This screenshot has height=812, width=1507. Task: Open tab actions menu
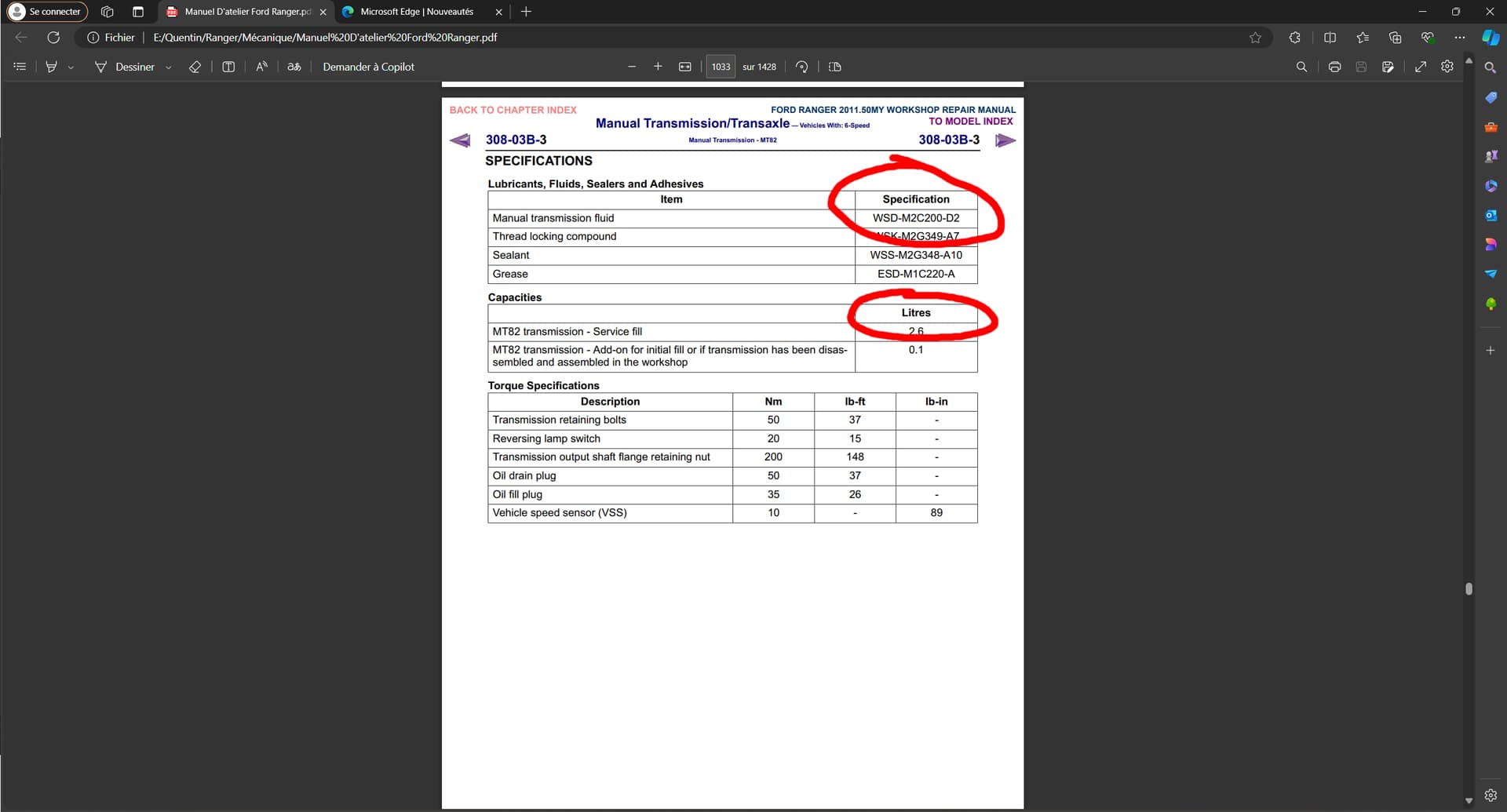138,12
